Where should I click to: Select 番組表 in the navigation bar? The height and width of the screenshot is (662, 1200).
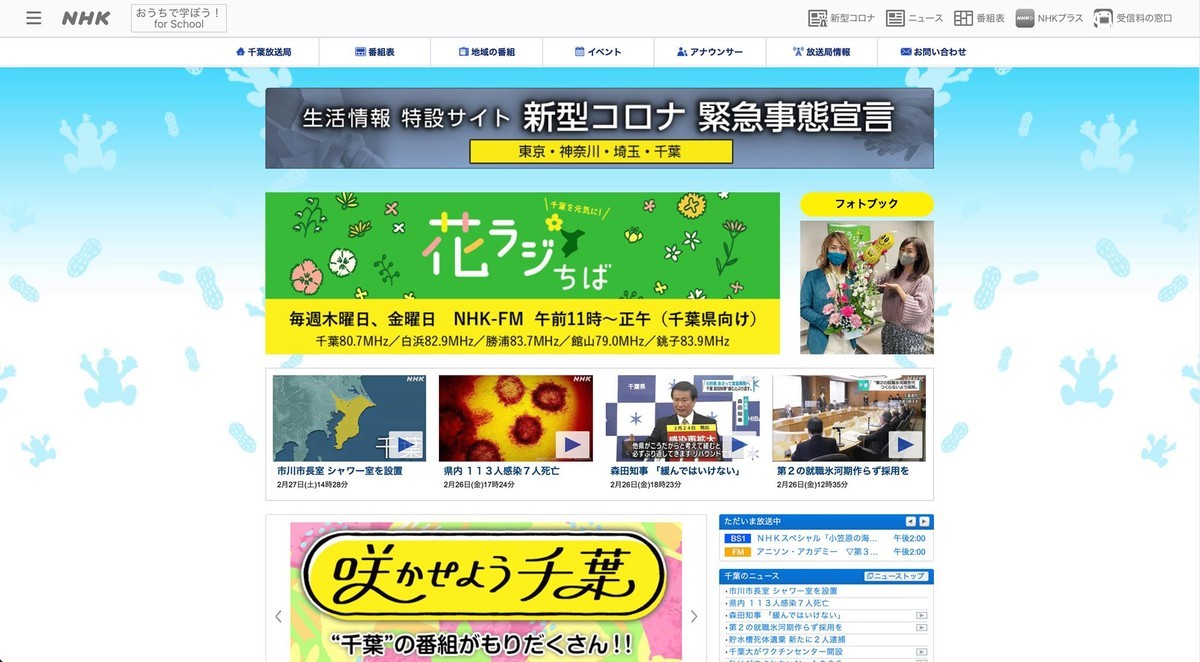tap(375, 51)
